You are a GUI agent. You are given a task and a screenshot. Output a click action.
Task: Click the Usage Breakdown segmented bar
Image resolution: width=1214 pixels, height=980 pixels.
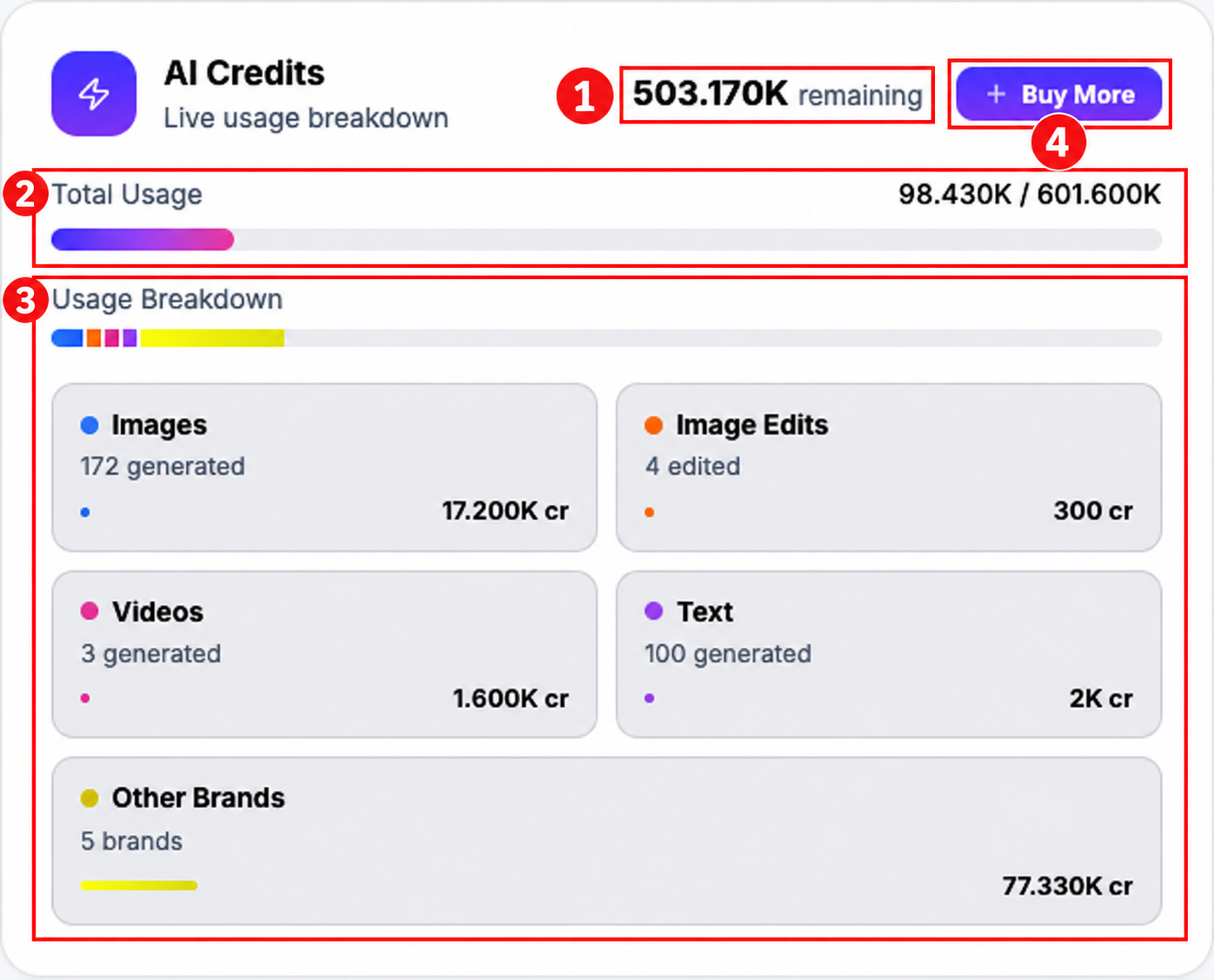[x=606, y=338]
